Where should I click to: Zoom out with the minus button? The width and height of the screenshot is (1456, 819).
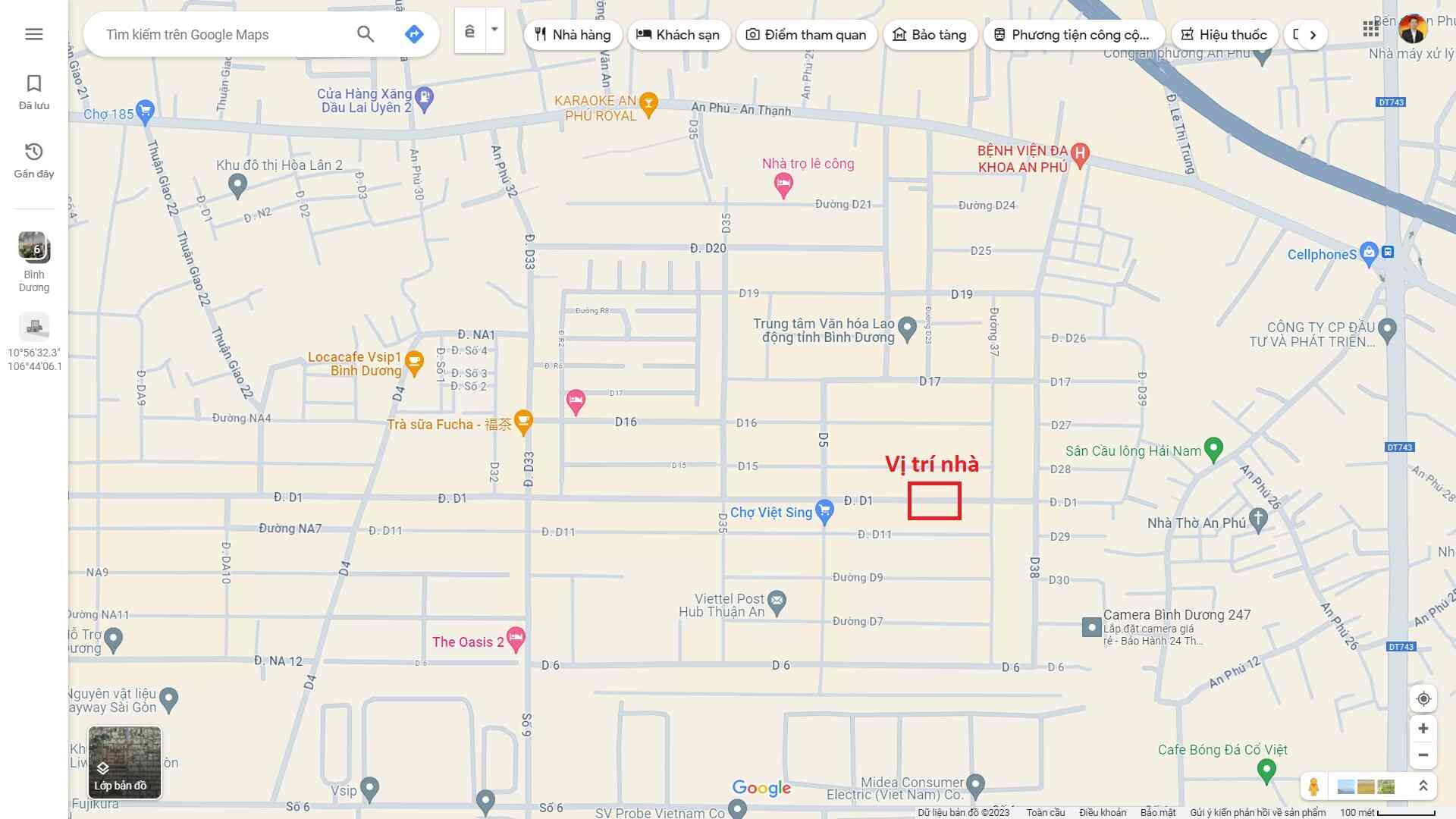[1423, 755]
